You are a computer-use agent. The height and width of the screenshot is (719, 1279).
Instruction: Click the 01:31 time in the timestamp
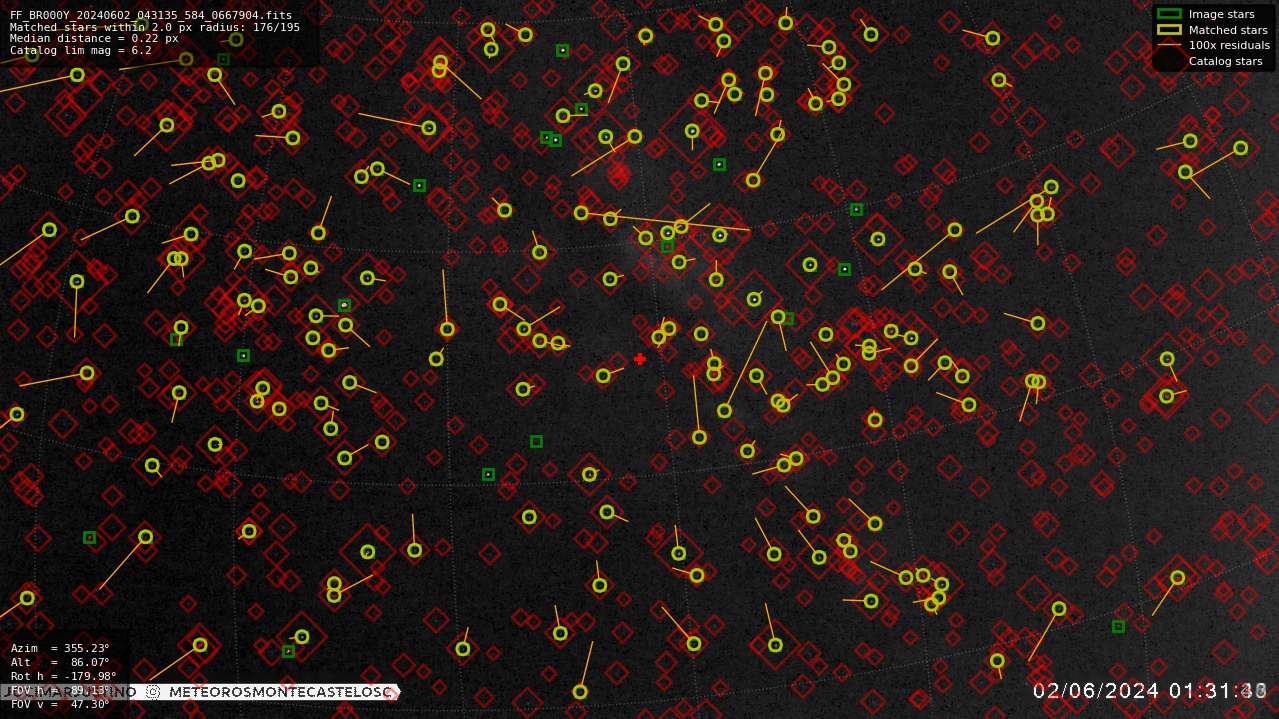pos(1199,691)
